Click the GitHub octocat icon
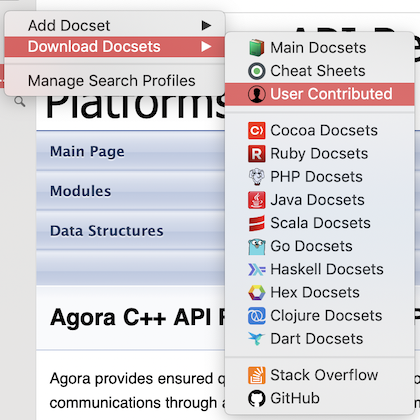This screenshot has width=420, height=420. [x=257, y=398]
